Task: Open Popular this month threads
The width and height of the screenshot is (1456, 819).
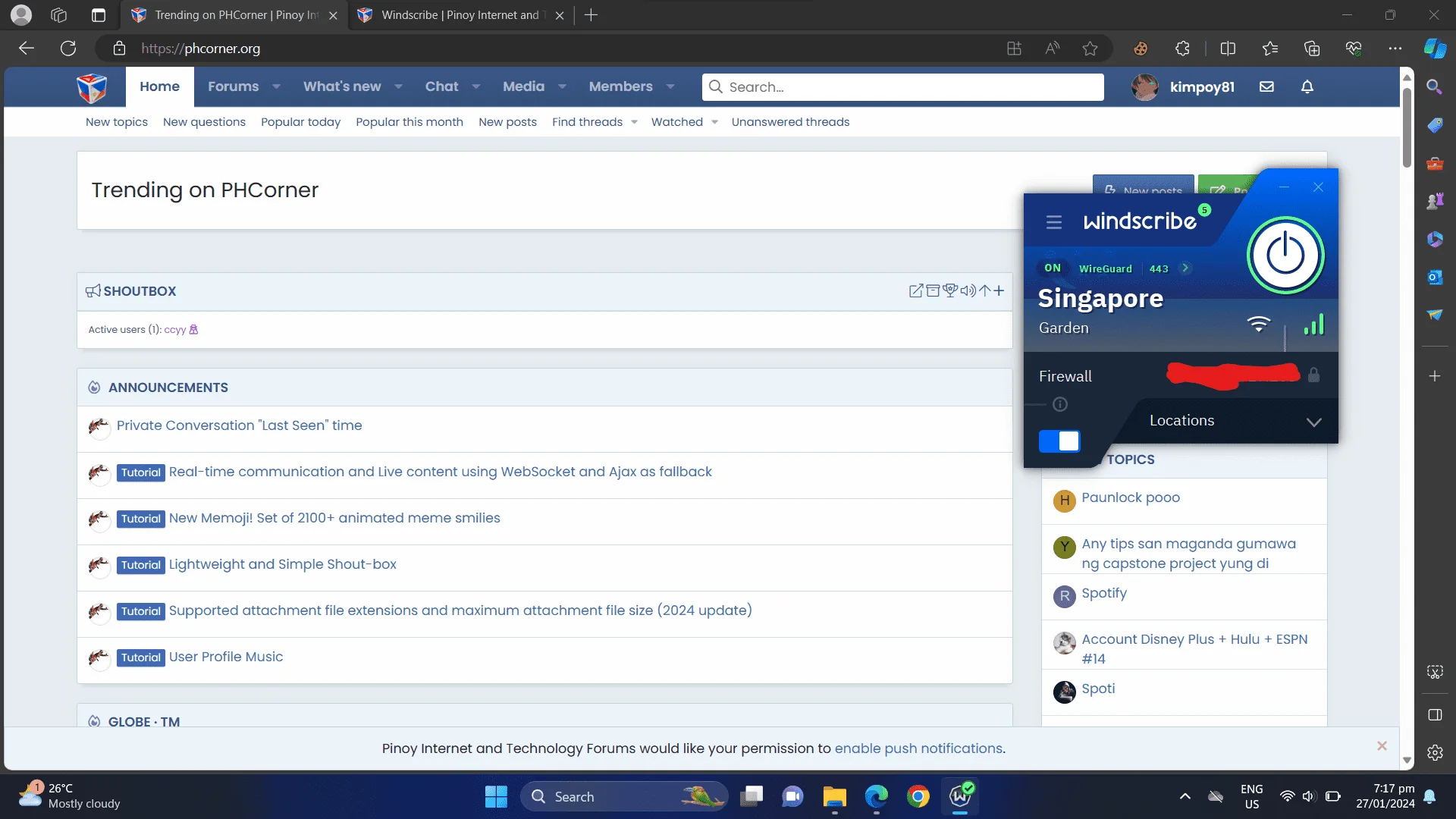Action: click(x=409, y=122)
